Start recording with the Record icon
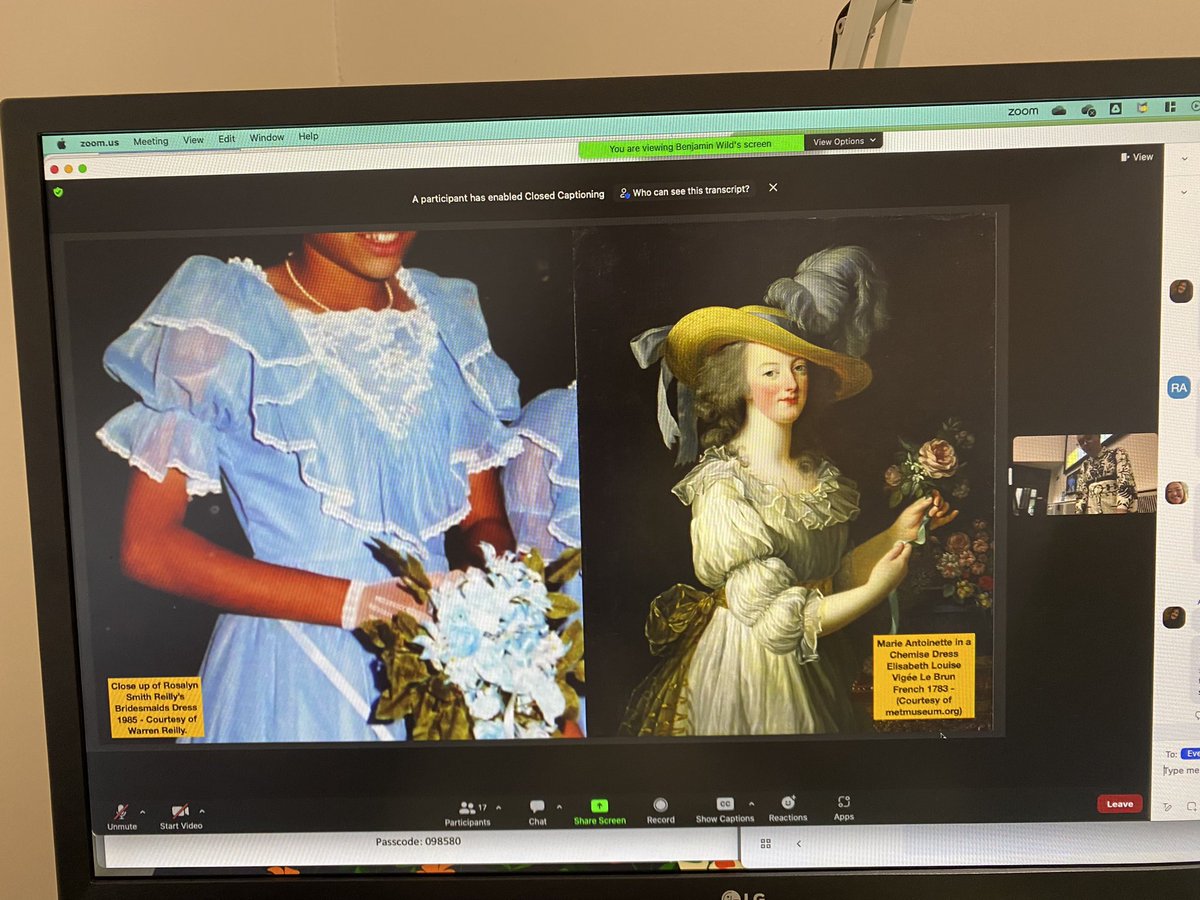Image resolution: width=1200 pixels, height=900 pixels. (x=660, y=810)
